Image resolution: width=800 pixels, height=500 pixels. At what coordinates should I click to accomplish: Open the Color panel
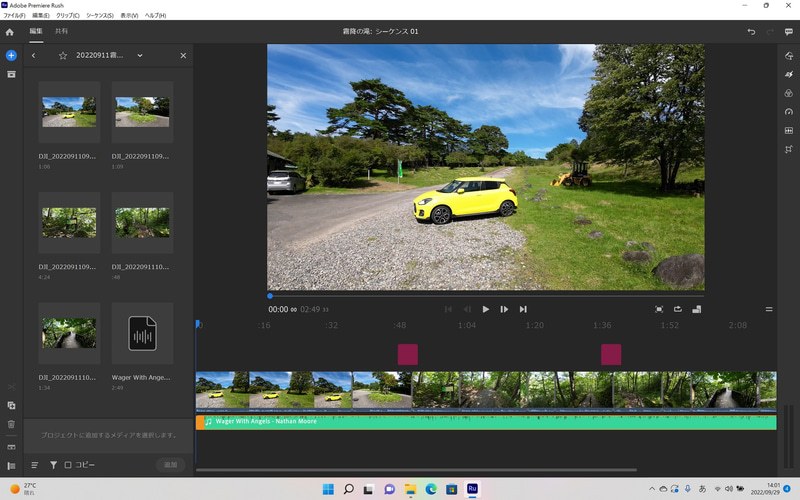(x=788, y=93)
